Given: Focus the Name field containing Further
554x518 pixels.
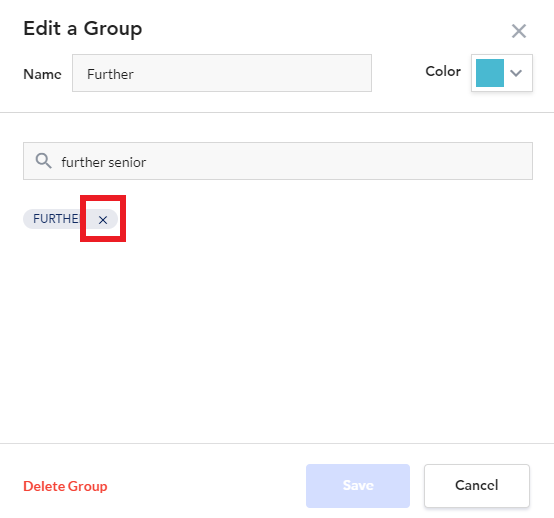Looking at the screenshot, I should 222,73.
